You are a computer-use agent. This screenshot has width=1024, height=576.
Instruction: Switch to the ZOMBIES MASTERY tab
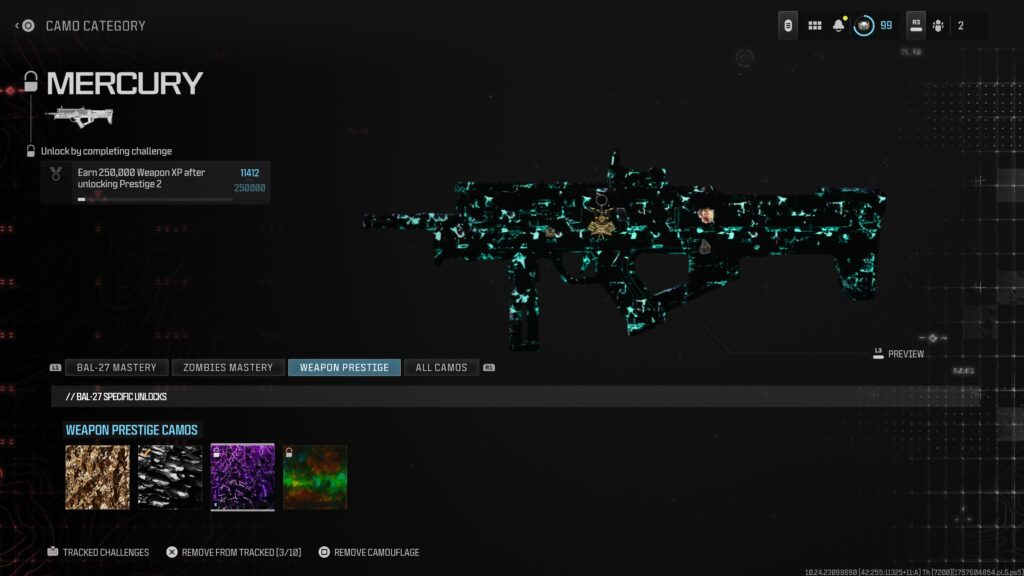pyautogui.click(x=228, y=368)
